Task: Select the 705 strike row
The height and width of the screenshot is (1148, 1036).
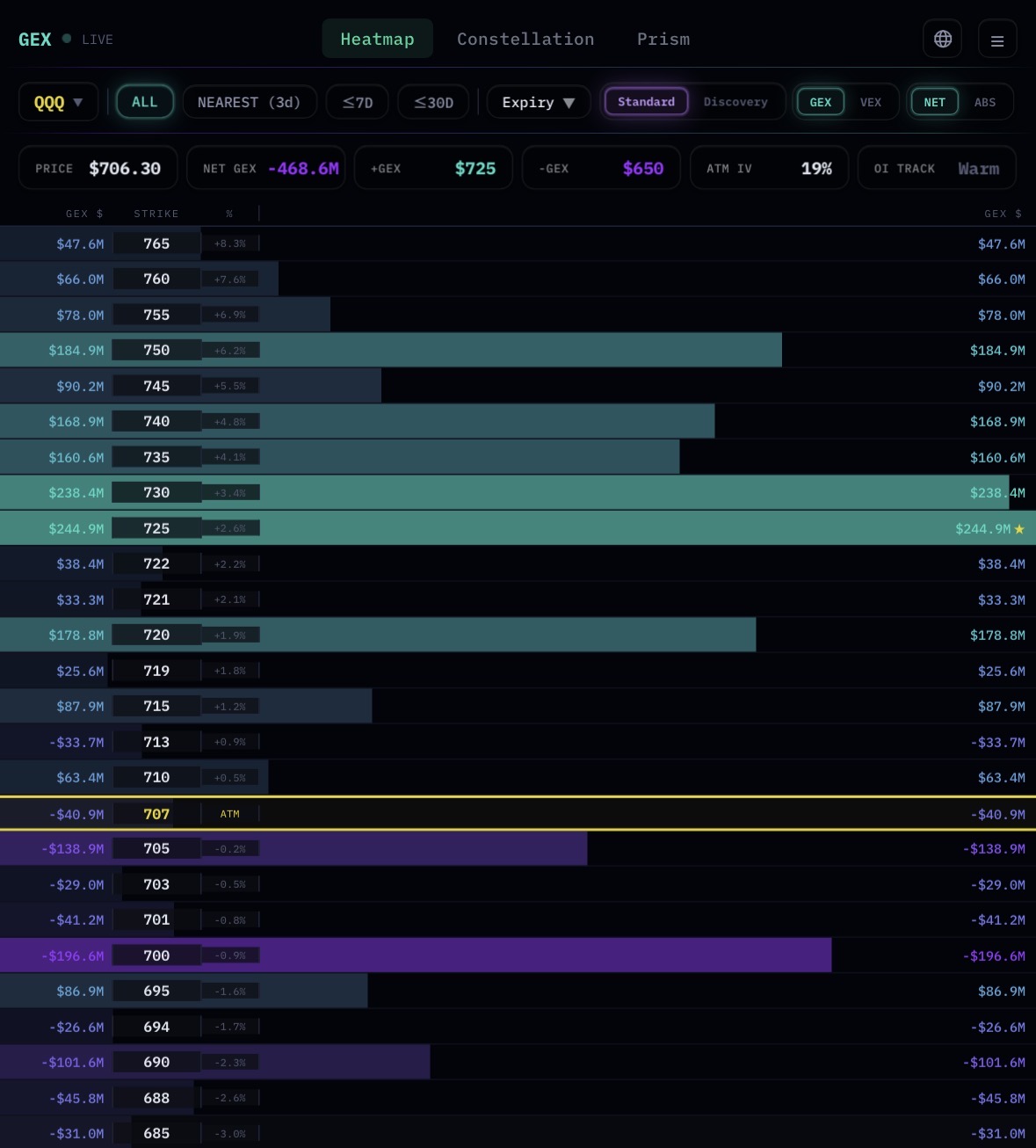Action: click(x=518, y=848)
